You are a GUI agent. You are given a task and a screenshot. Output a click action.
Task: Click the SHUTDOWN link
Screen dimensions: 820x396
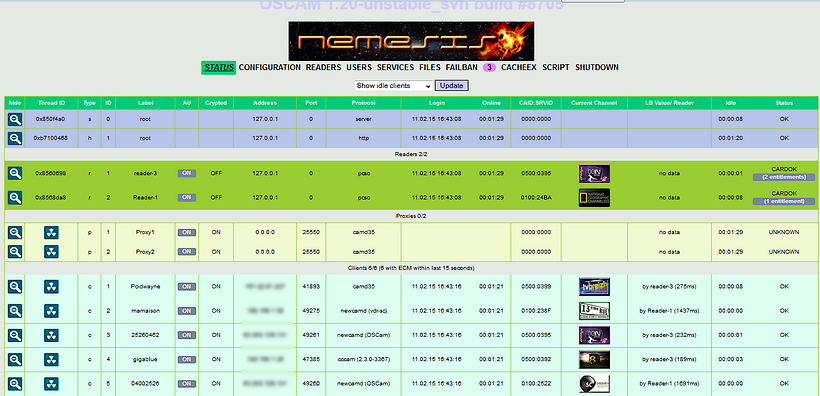coord(597,67)
